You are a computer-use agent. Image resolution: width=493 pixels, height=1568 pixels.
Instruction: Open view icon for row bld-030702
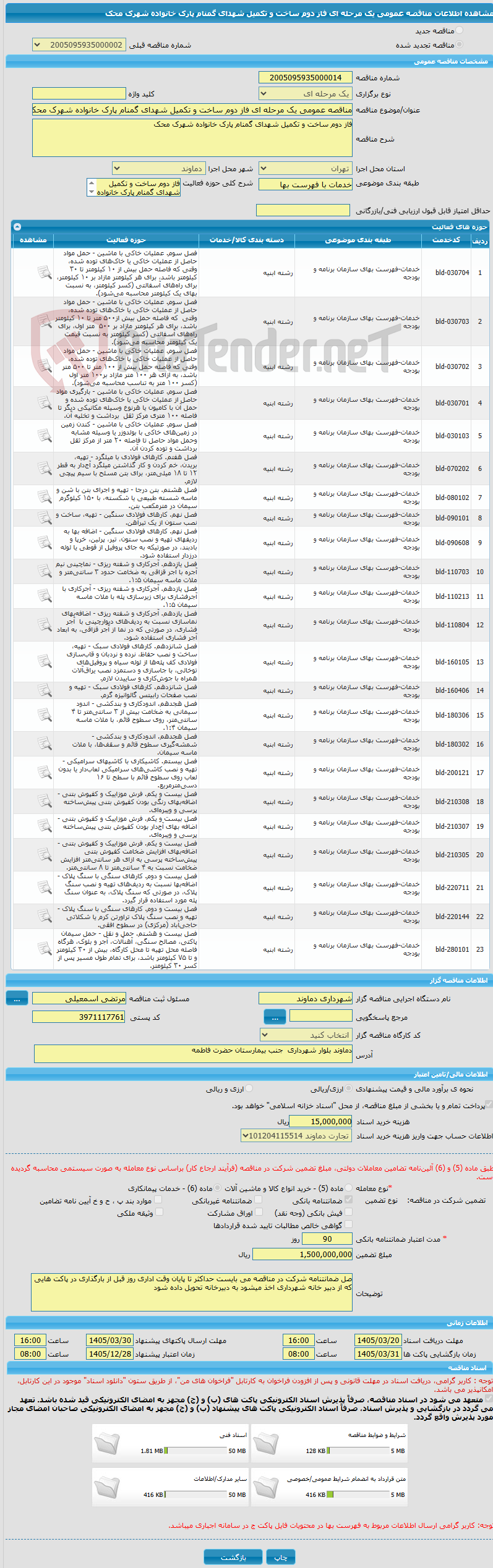pos(45,367)
